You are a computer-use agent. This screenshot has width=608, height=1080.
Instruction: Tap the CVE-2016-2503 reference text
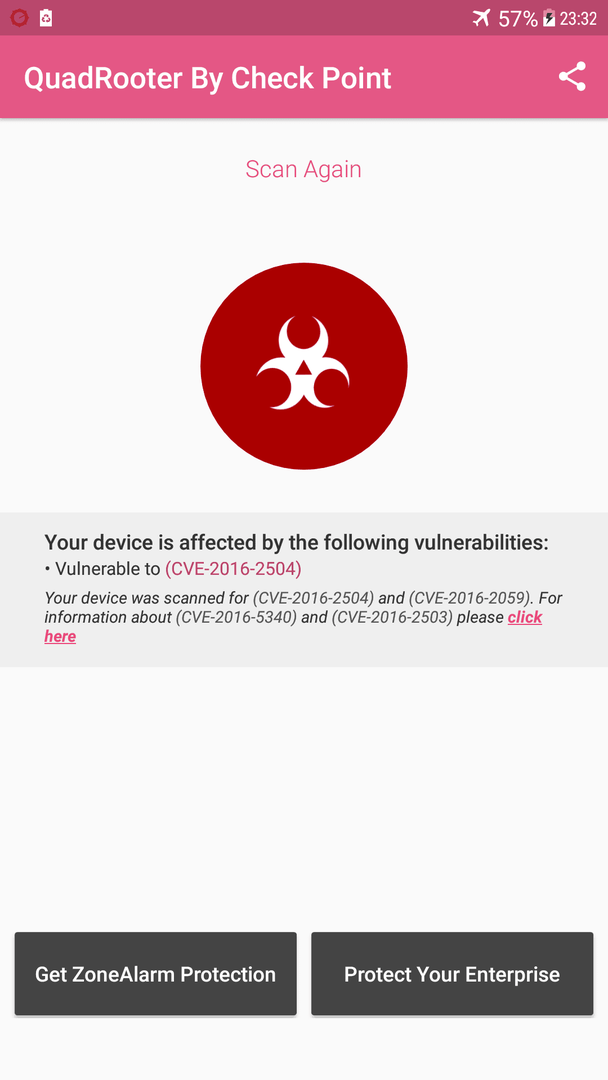pos(392,617)
